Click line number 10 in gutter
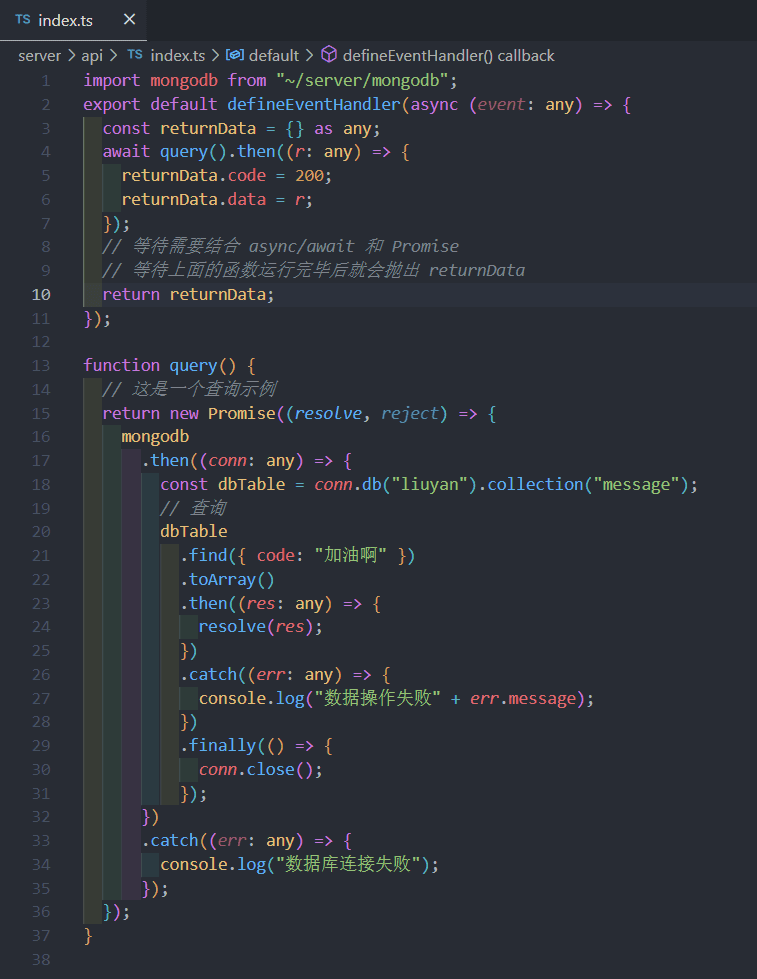The width and height of the screenshot is (757, 979). [41, 295]
